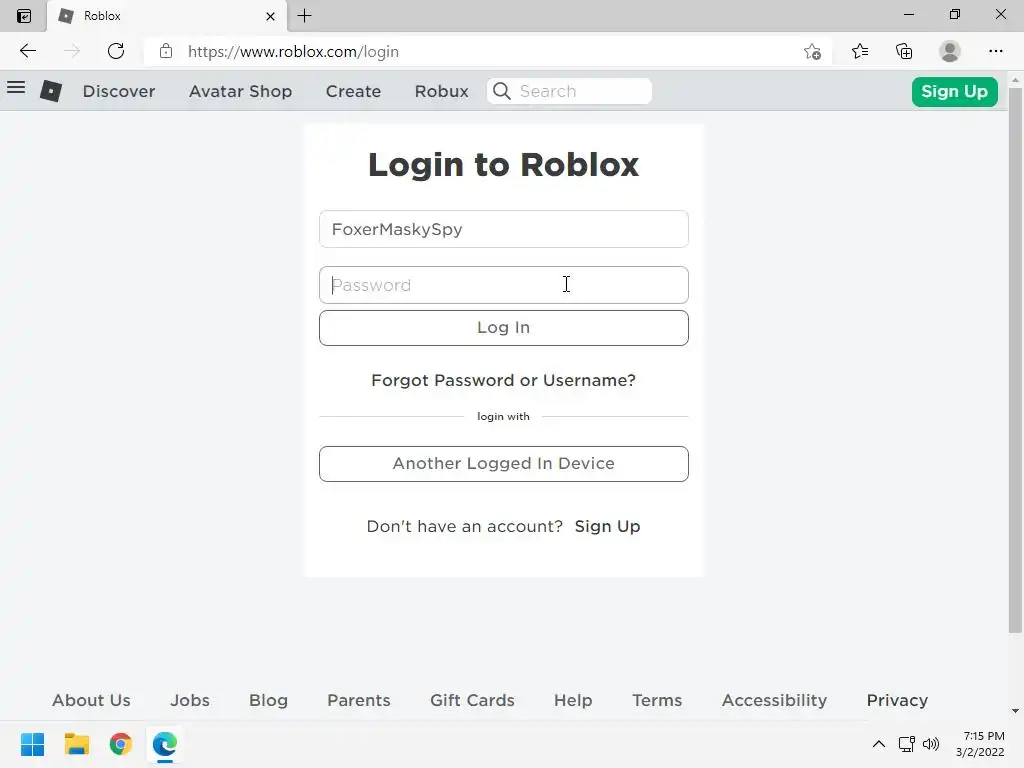1024x768 pixels.
Task: Choose Another Logged In Device login
Action: pos(504,464)
